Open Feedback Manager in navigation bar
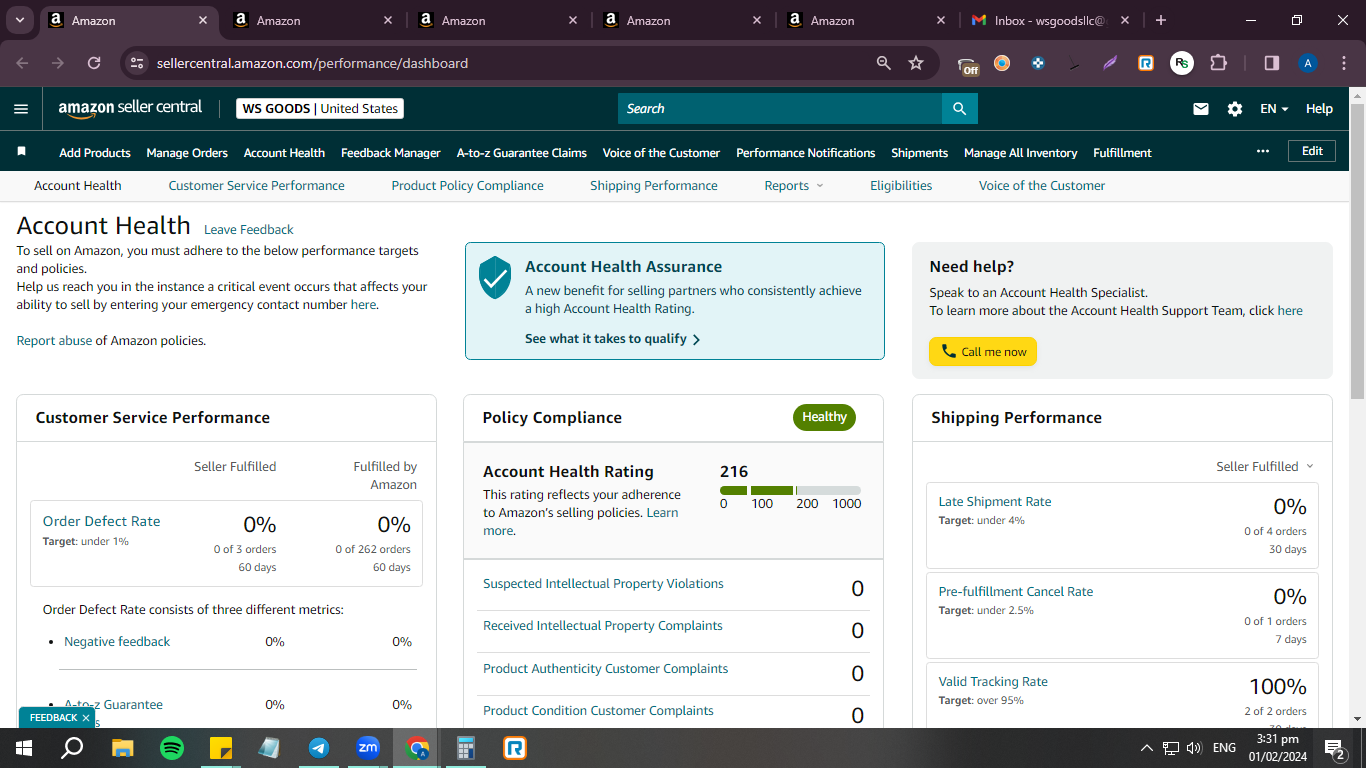 (391, 153)
